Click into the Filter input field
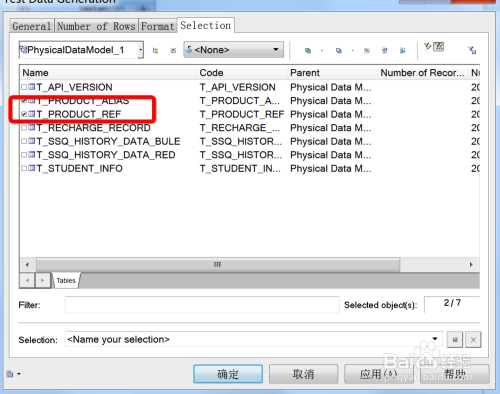Screen dimensions: 500x394 [202, 305]
